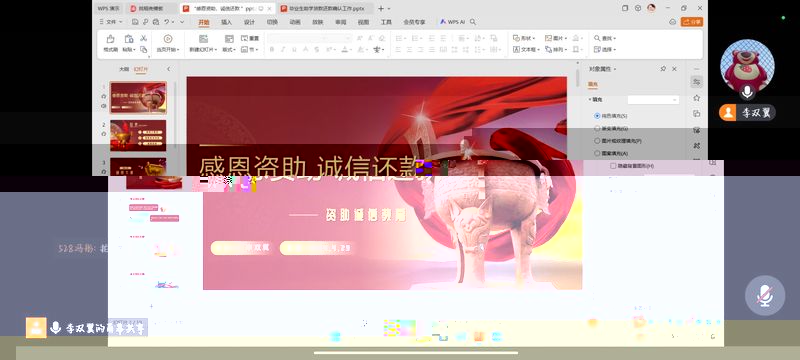Screen dimensions: 800x360
Task: Switch to the 设计 Design ribbon tab
Action: click(249, 22)
